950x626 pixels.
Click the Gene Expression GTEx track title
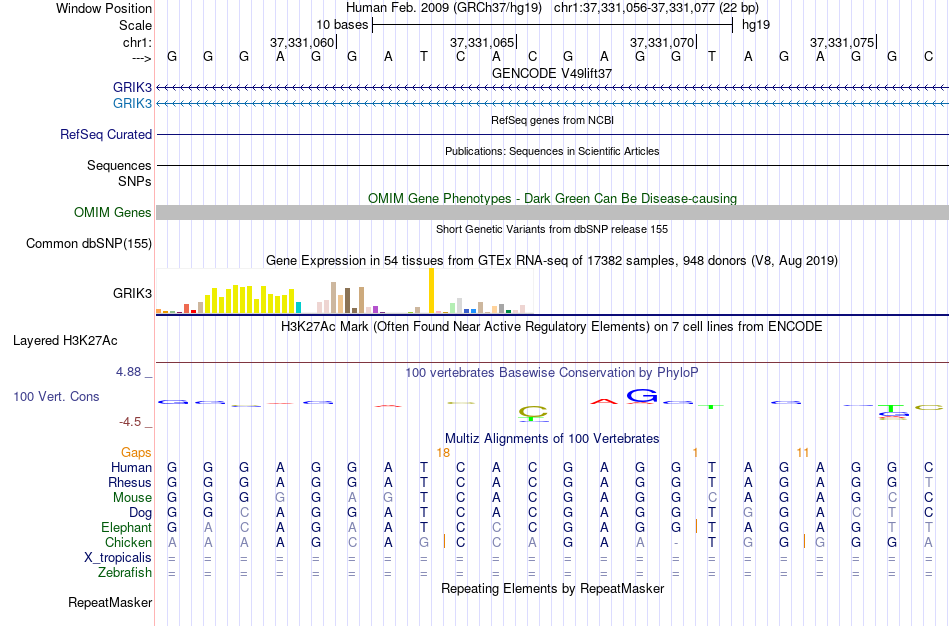pyautogui.click(x=552, y=261)
